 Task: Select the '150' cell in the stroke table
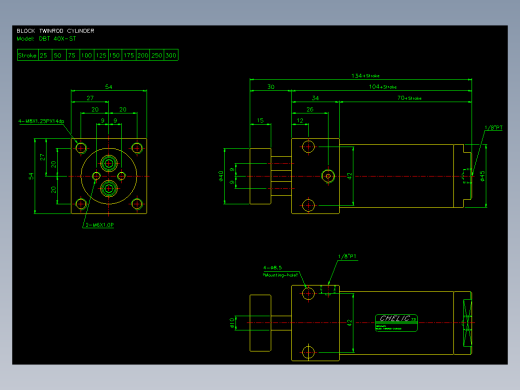click(115, 55)
